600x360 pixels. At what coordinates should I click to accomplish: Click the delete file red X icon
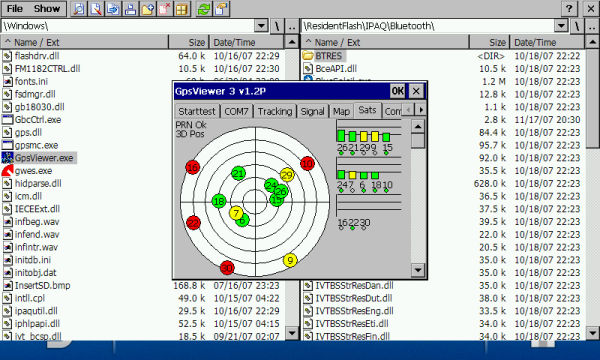click(165, 9)
